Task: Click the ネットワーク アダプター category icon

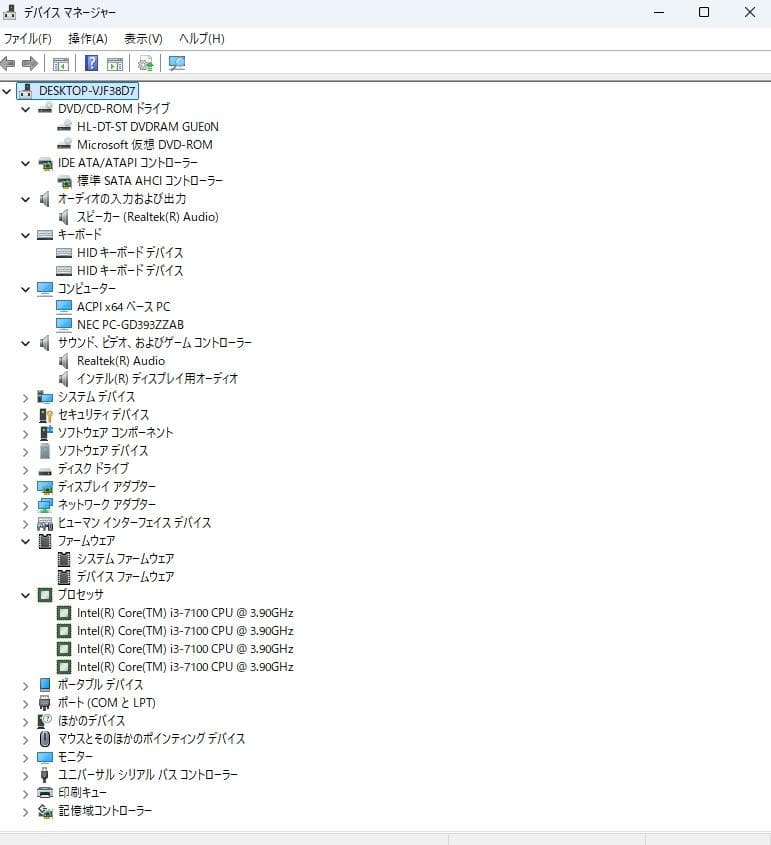Action: point(45,505)
